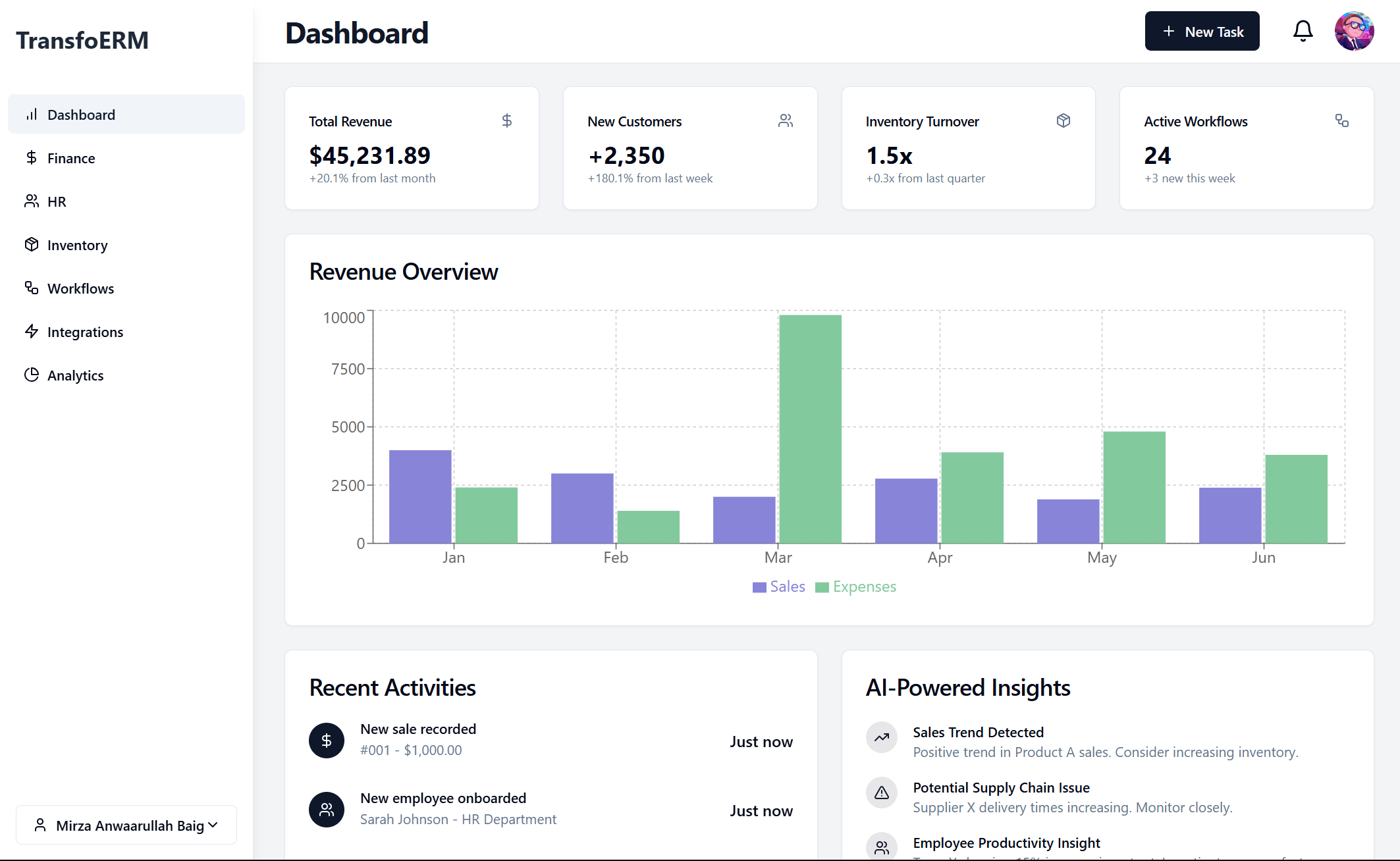Select Analytics from the sidebar

pos(75,375)
